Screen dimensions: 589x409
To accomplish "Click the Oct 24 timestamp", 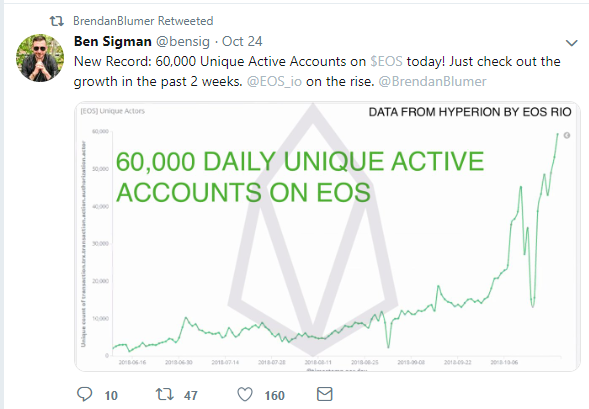I will click(242, 41).
